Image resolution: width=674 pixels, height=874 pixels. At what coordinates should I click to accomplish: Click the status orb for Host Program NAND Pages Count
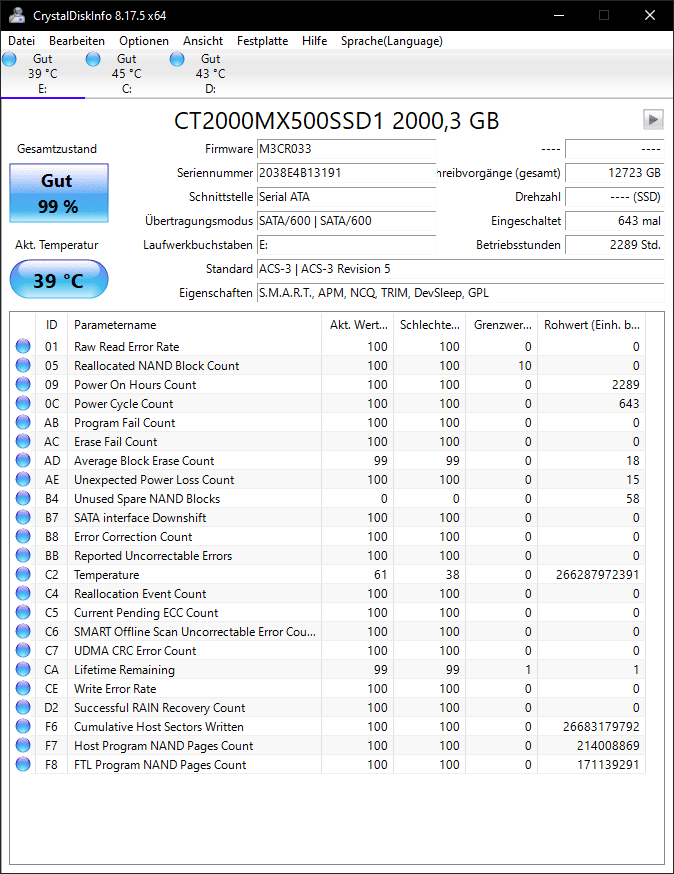coord(23,745)
